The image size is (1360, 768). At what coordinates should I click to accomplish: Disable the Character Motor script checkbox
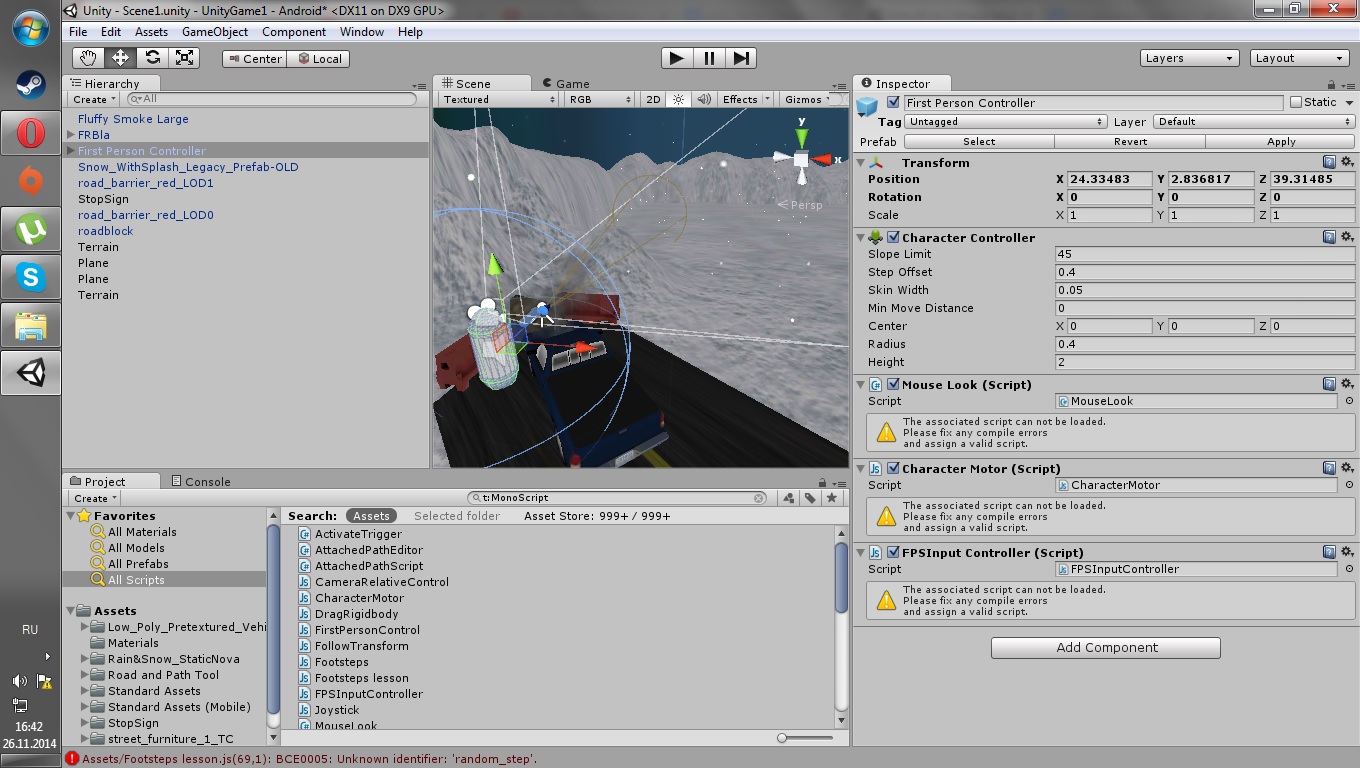(893, 468)
